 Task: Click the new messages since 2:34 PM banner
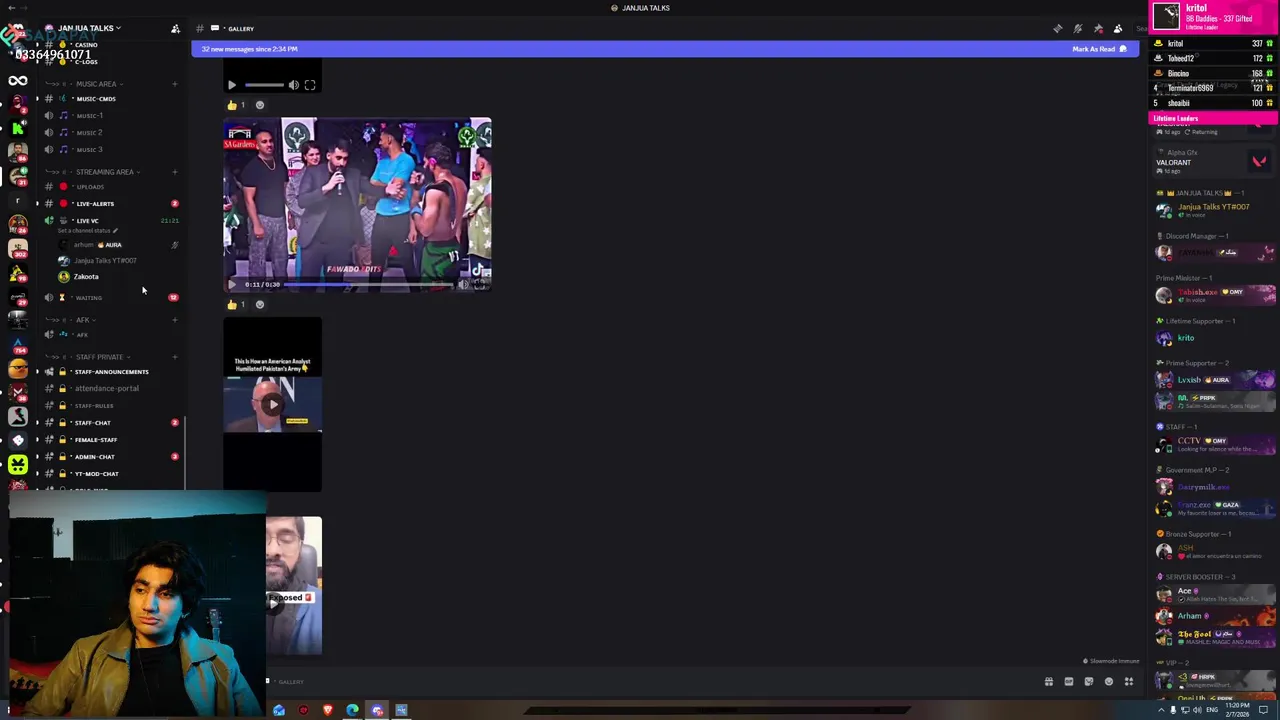(665, 49)
